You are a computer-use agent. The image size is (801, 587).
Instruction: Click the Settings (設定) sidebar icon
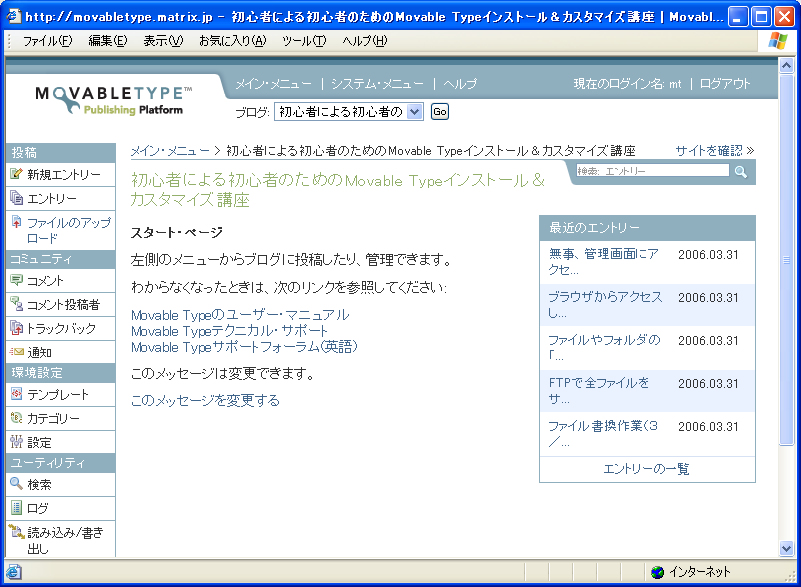tap(16, 441)
